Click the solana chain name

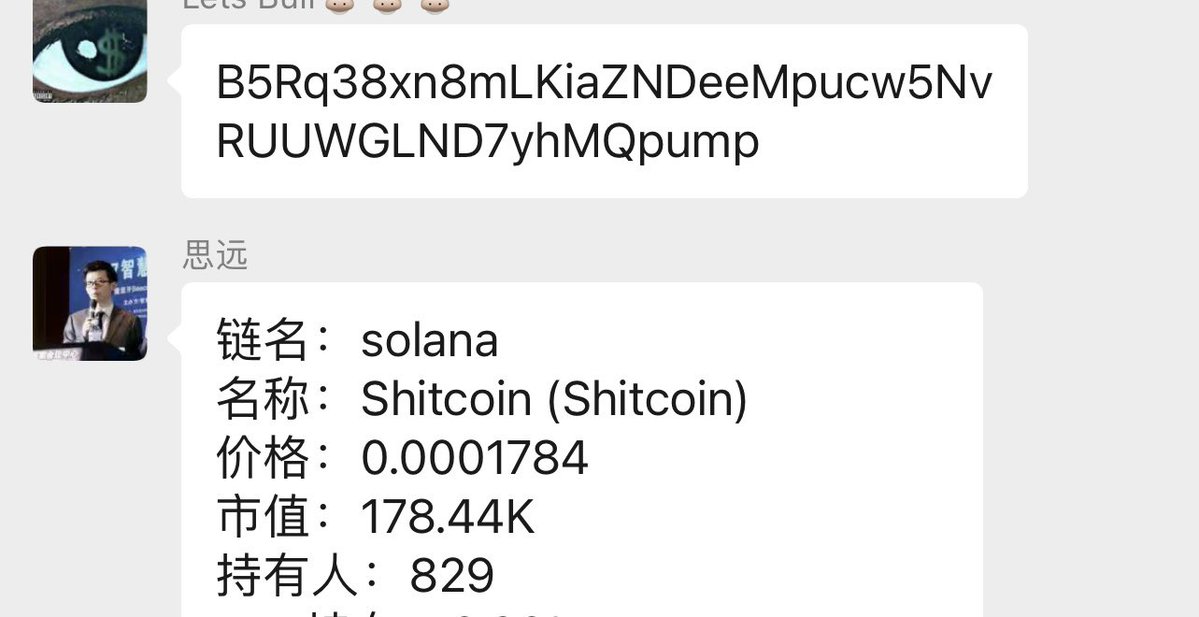tap(430, 341)
